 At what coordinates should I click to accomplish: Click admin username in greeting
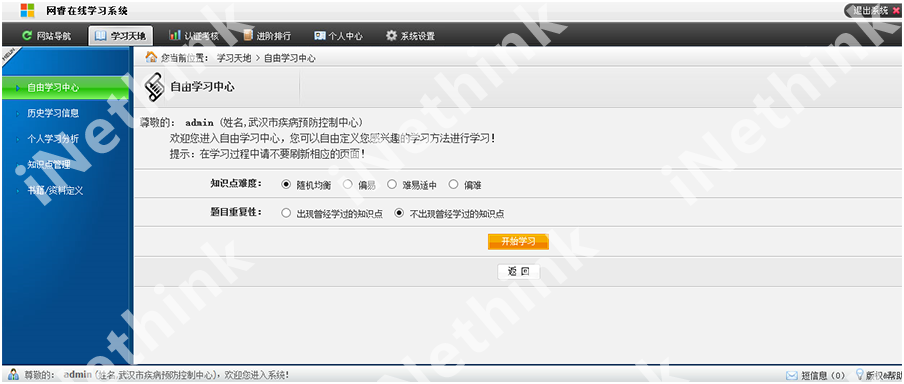[199, 123]
